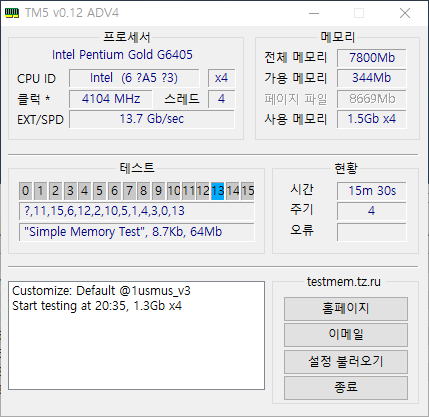Click the testmem.tz.ru group label
429x417 pixels.
click(x=344, y=282)
